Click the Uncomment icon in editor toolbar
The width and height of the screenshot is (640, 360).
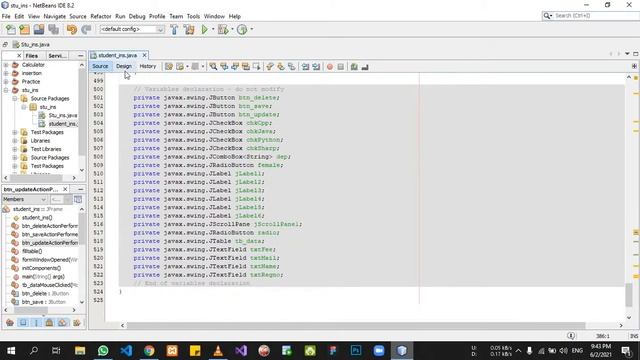click(x=365, y=67)
